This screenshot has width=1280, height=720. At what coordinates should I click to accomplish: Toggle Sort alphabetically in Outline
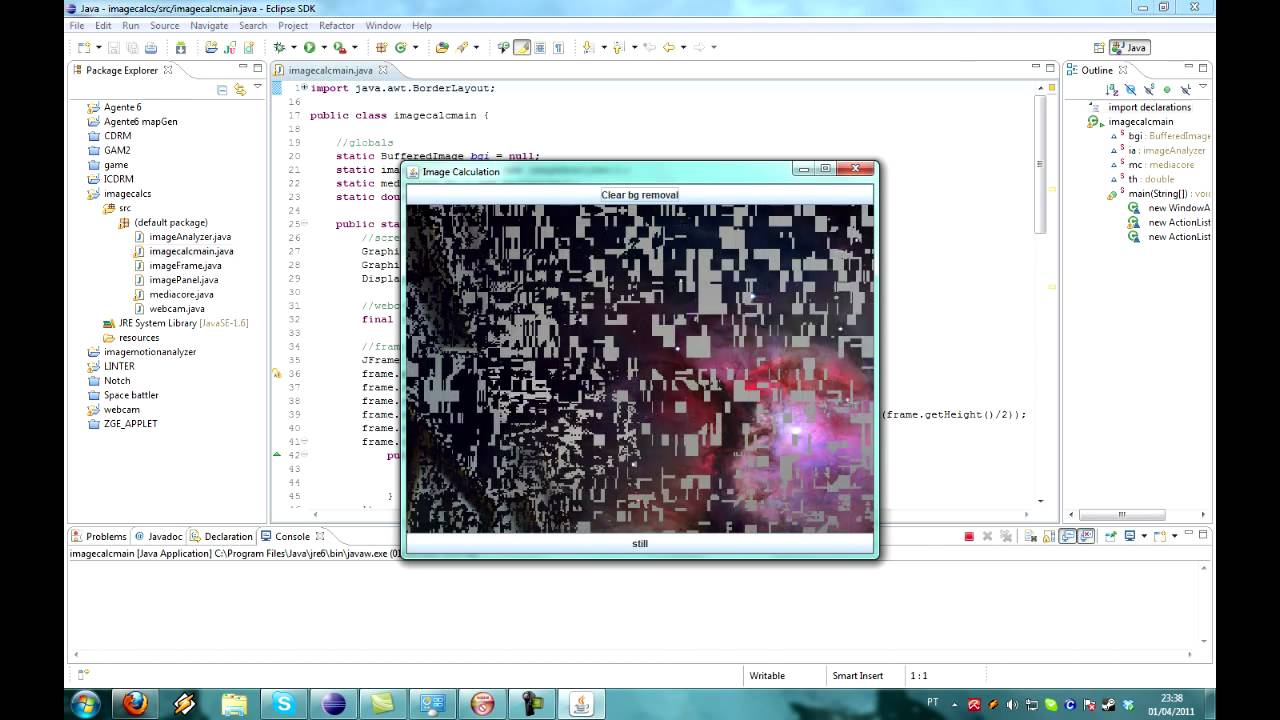tap(1112, 90)
